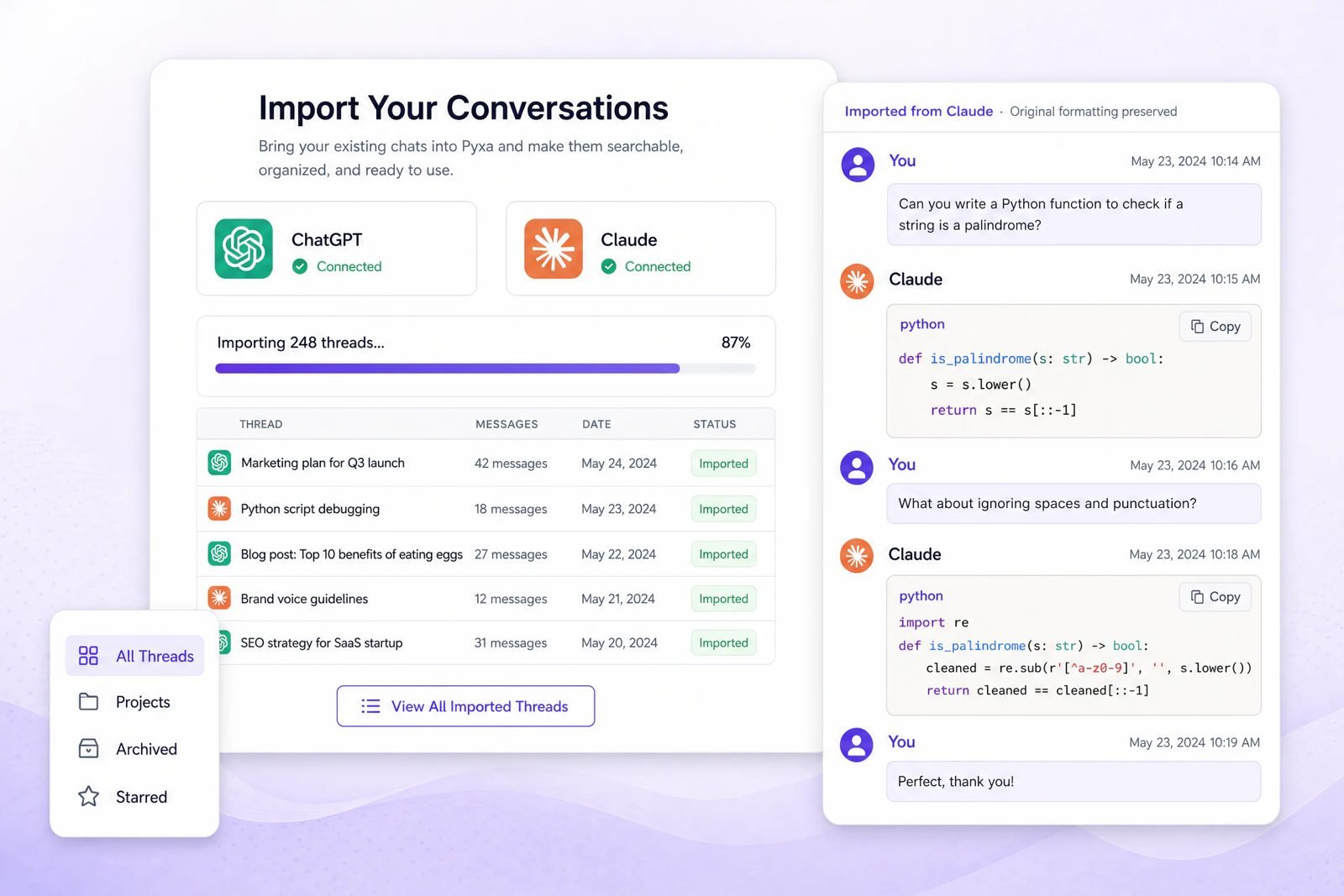Open Blog post: Top 10 benefits thread
The image size is (1344, 896).
[x=351, y=554]
